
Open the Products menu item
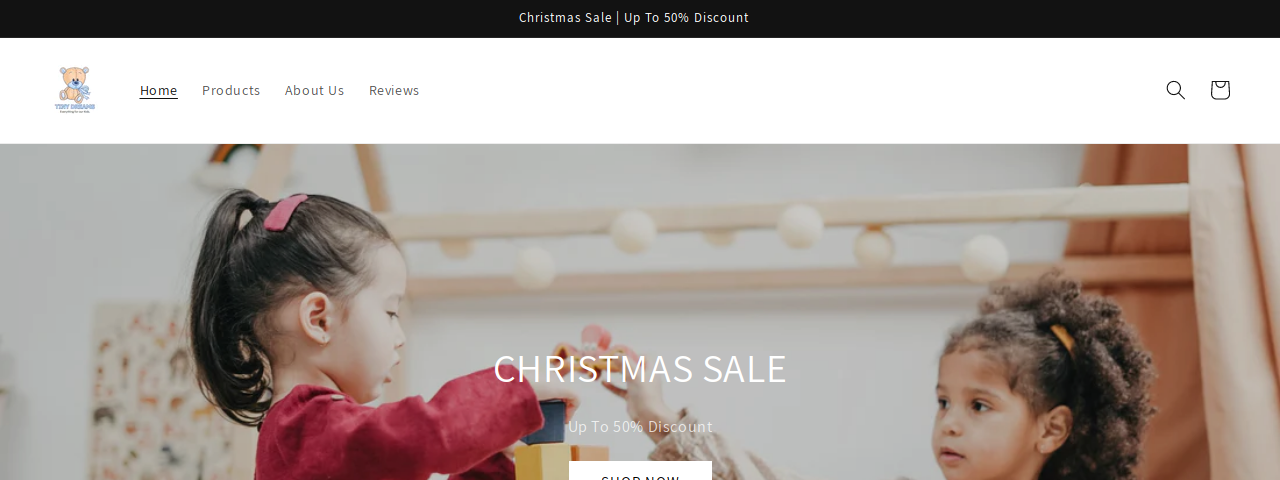[231, 90]
